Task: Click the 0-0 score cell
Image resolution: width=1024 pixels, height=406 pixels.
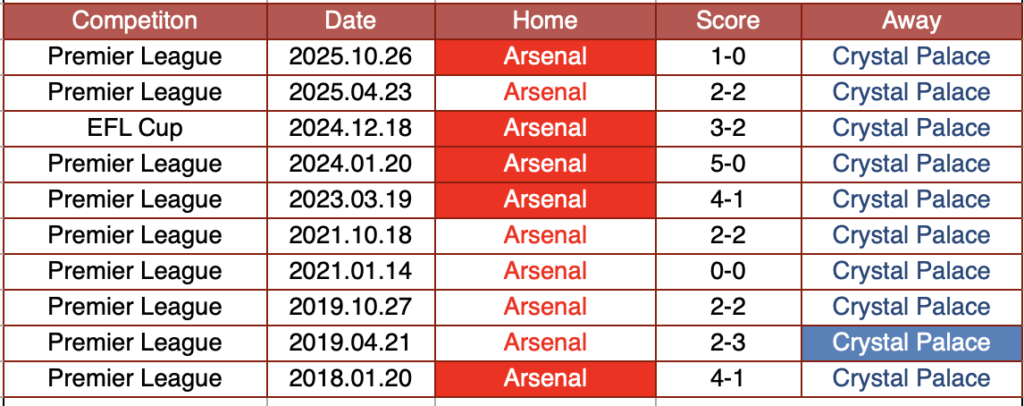Action: coord(728,271)
